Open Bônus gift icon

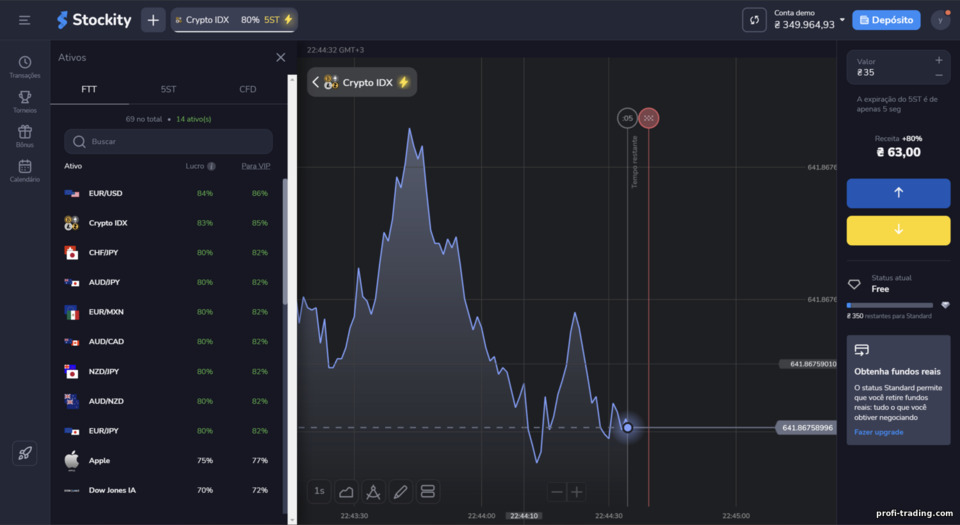[24, 136]
